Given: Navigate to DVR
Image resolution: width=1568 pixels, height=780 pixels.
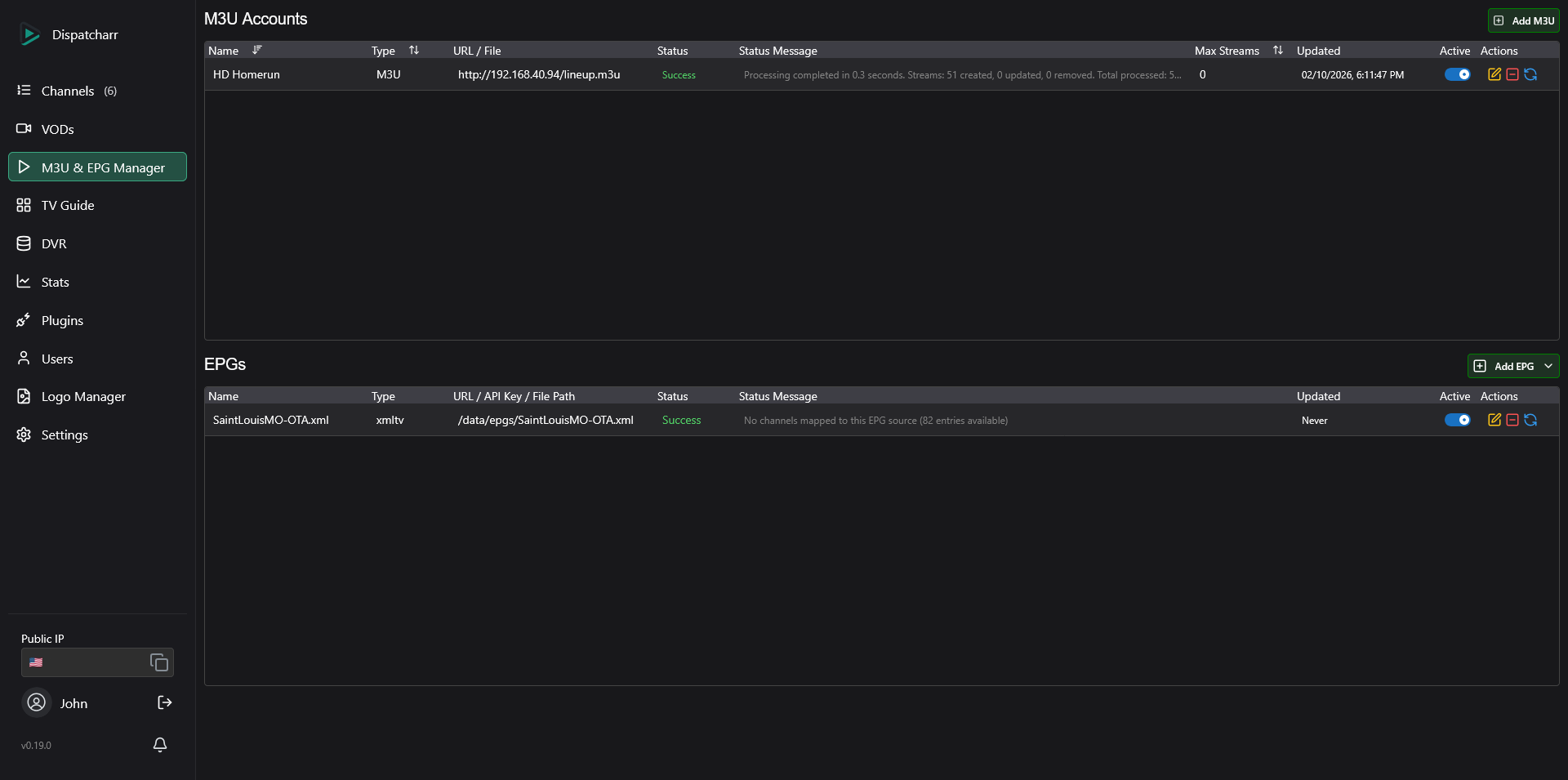Looking at the screenshot, I should [x=97, y=243].
